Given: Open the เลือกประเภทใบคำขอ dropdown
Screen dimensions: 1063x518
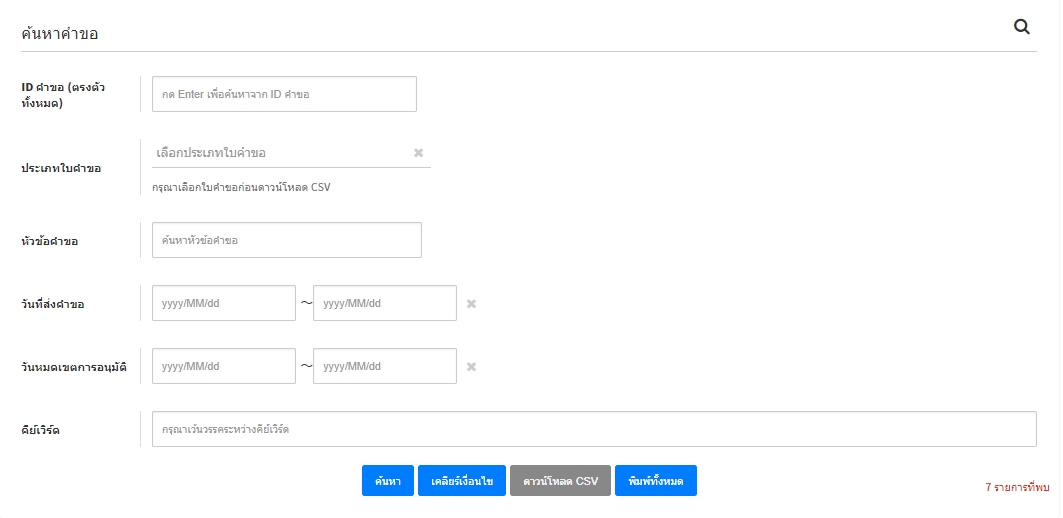Looking at the screenshot, I should tap(280, 153).
